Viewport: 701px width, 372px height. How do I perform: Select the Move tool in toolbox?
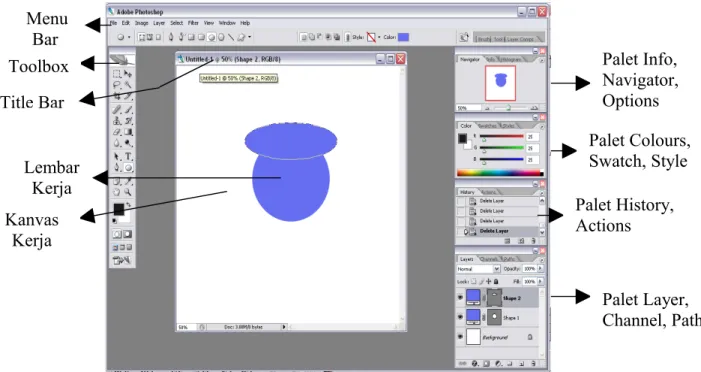[x=128, y=74]
